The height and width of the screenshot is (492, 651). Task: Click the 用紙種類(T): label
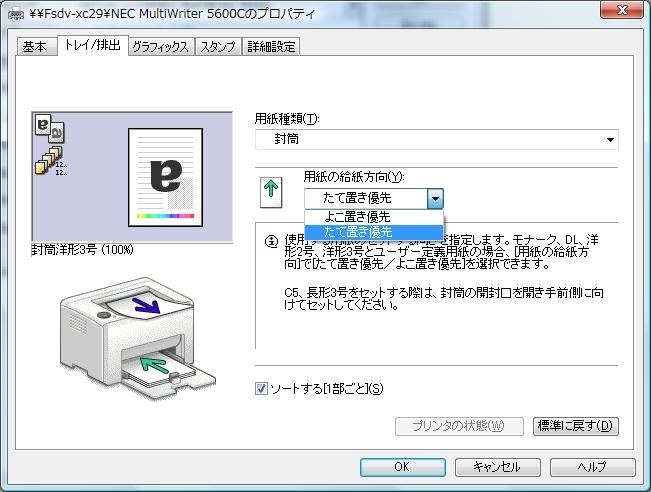point(287,119)
